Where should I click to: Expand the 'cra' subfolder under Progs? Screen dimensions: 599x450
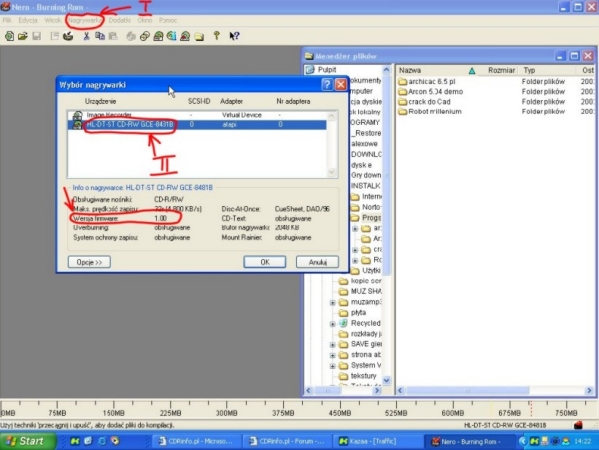[355, 250]
